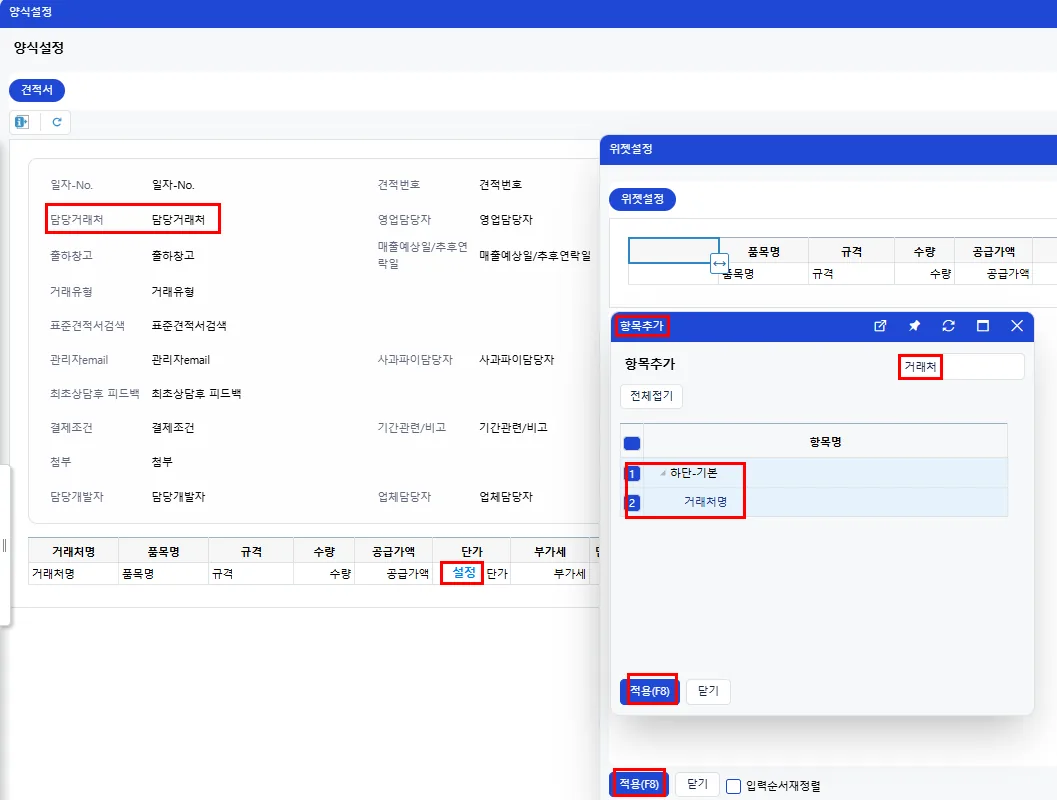Click the empty first header cell in the 위젯설정 grid

[673, 251]
